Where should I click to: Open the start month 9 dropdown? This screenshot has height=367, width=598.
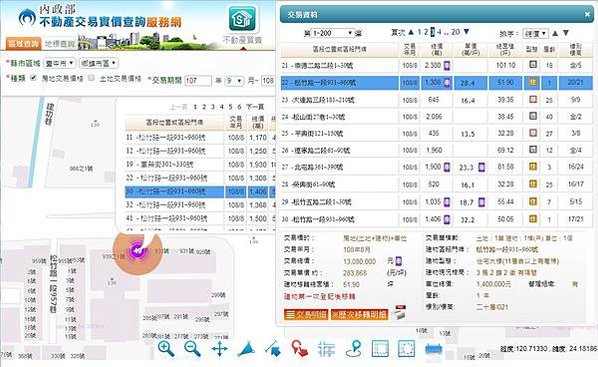(234, 81)
